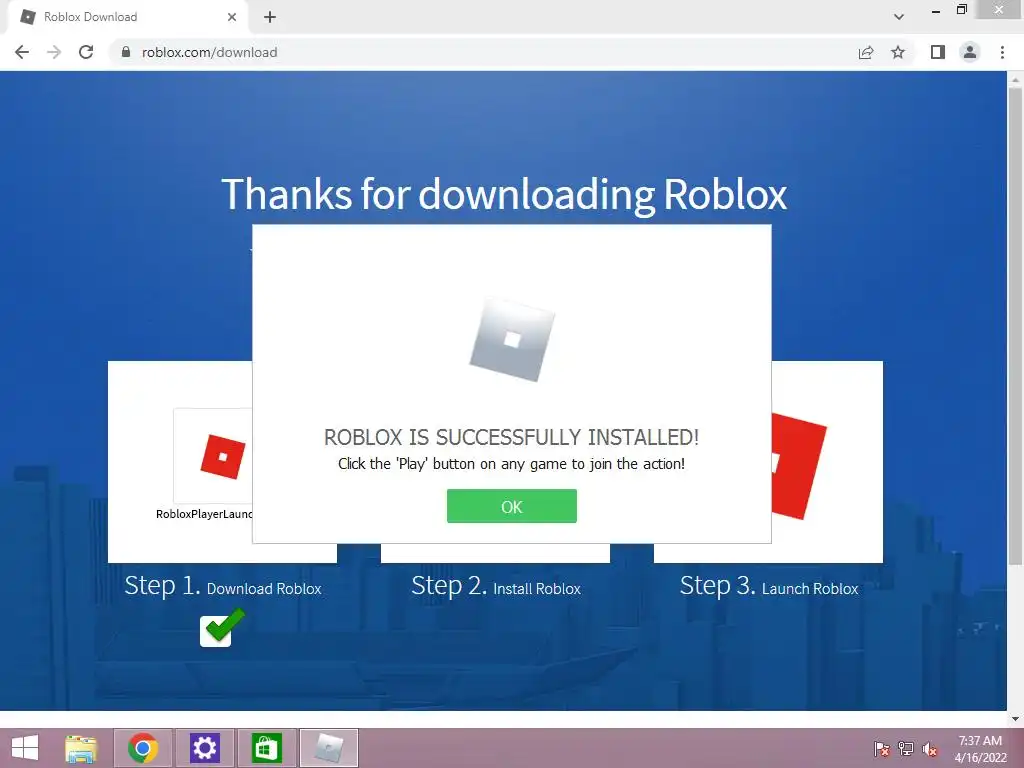Click the large red Roblox logo in Step 3
The width and height of the screenshot is (1024, 768).
[799, 466]
